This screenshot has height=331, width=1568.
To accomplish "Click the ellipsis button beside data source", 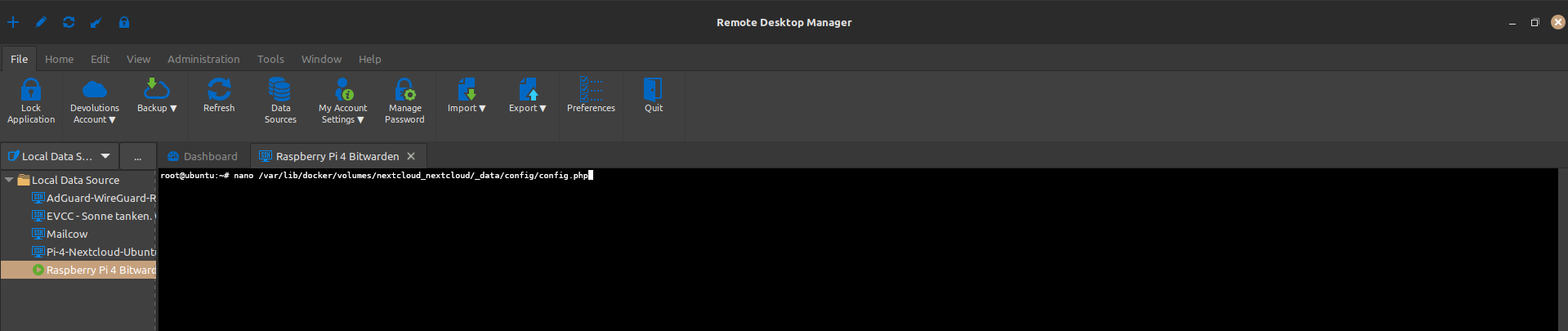I will tap(137, 157).
